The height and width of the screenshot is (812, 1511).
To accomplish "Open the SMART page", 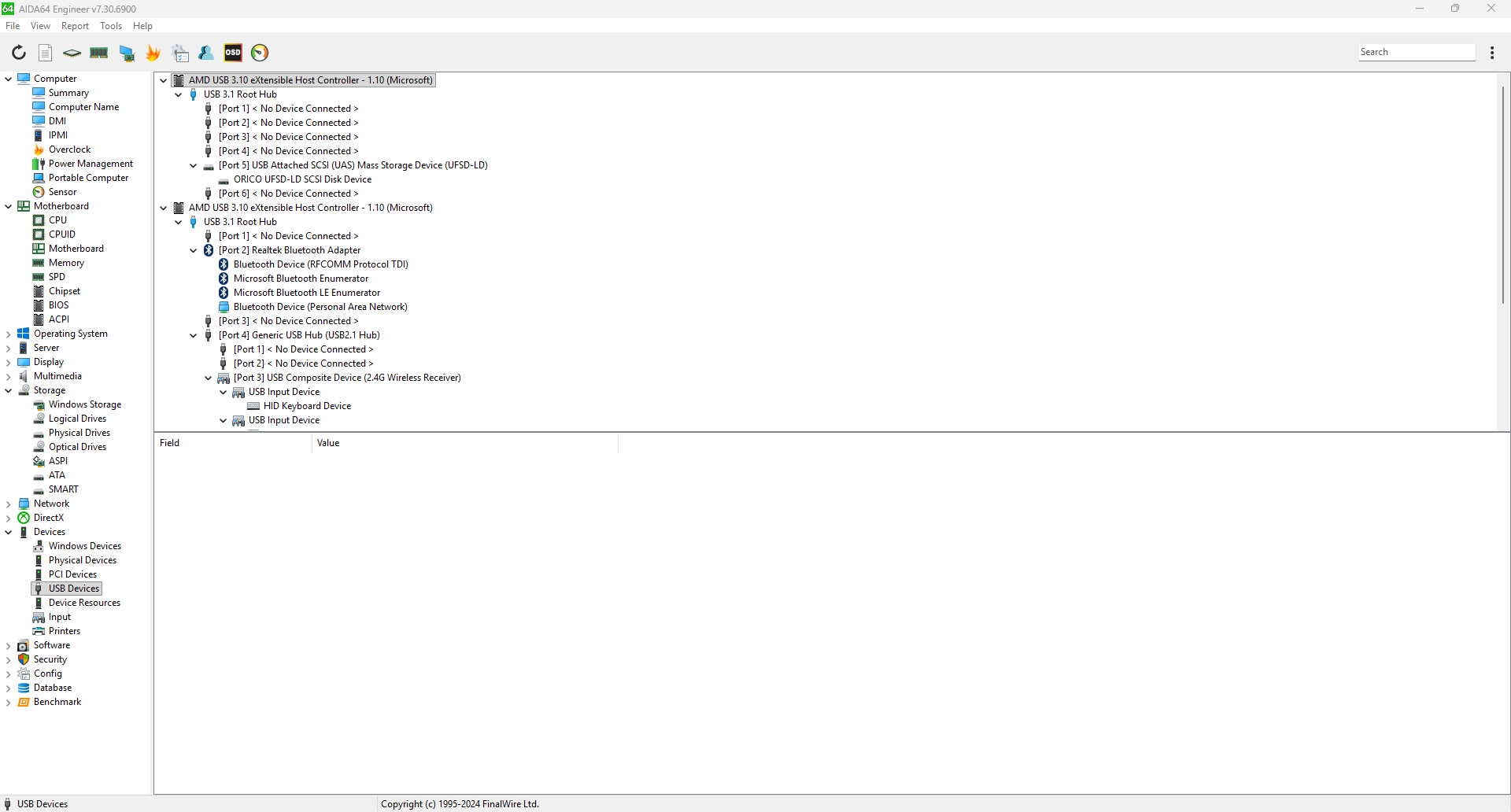I will tap(63, 489).
